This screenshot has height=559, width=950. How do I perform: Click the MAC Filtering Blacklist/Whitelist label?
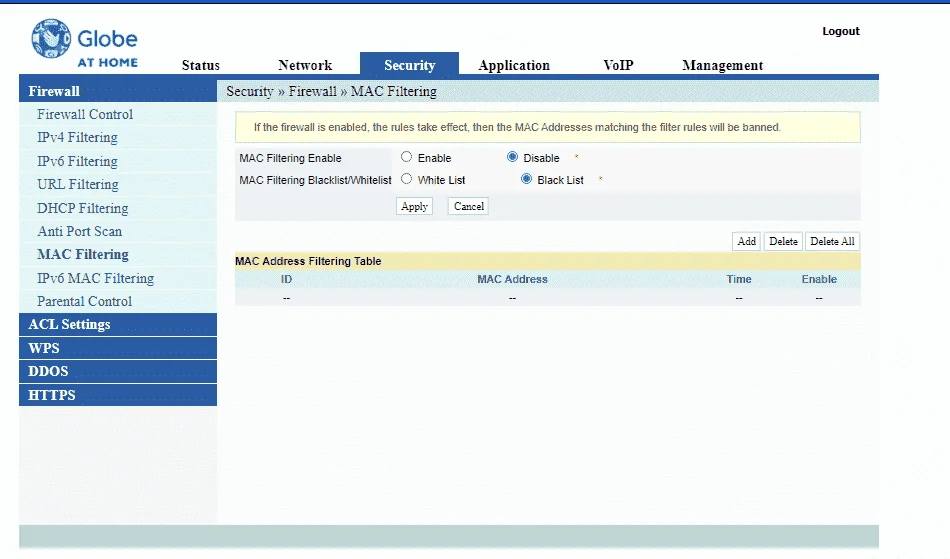pos(315,180)
